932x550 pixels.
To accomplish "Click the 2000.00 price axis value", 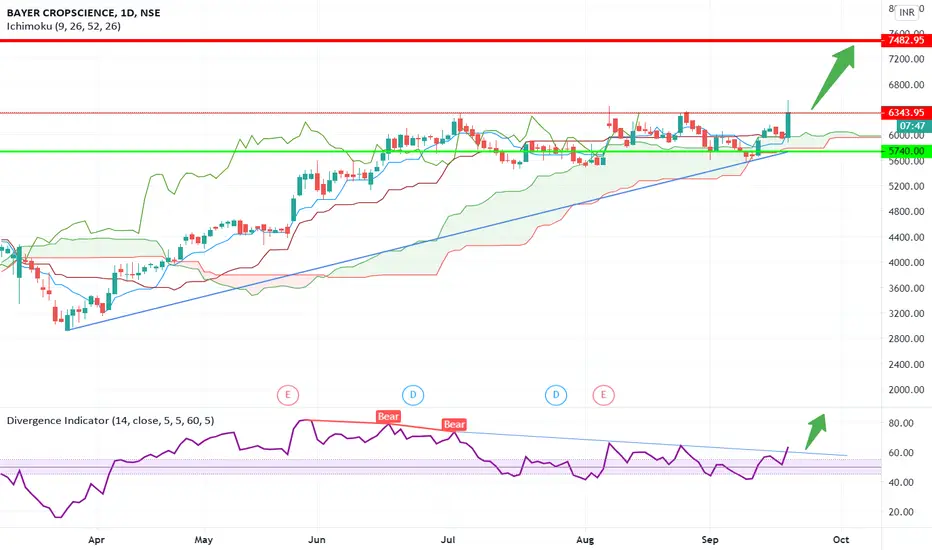I will click(x=906, y=389).
